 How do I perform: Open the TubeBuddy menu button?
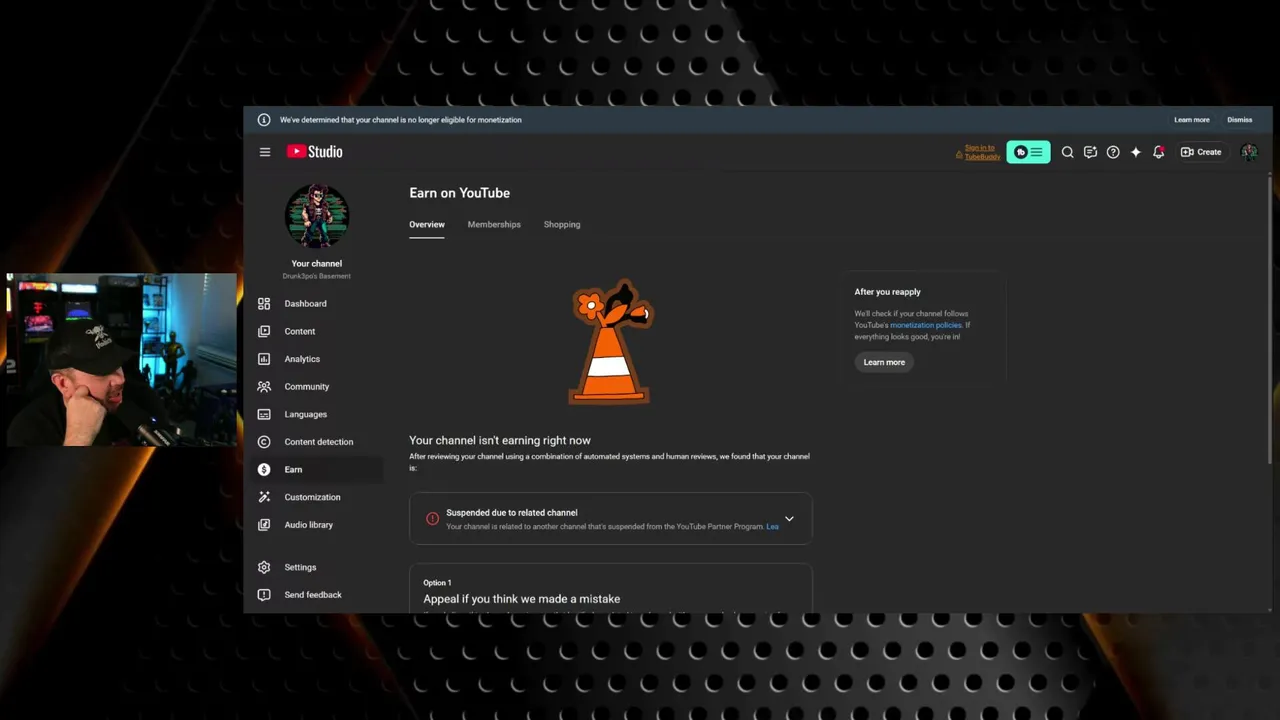coord(1028,152)
